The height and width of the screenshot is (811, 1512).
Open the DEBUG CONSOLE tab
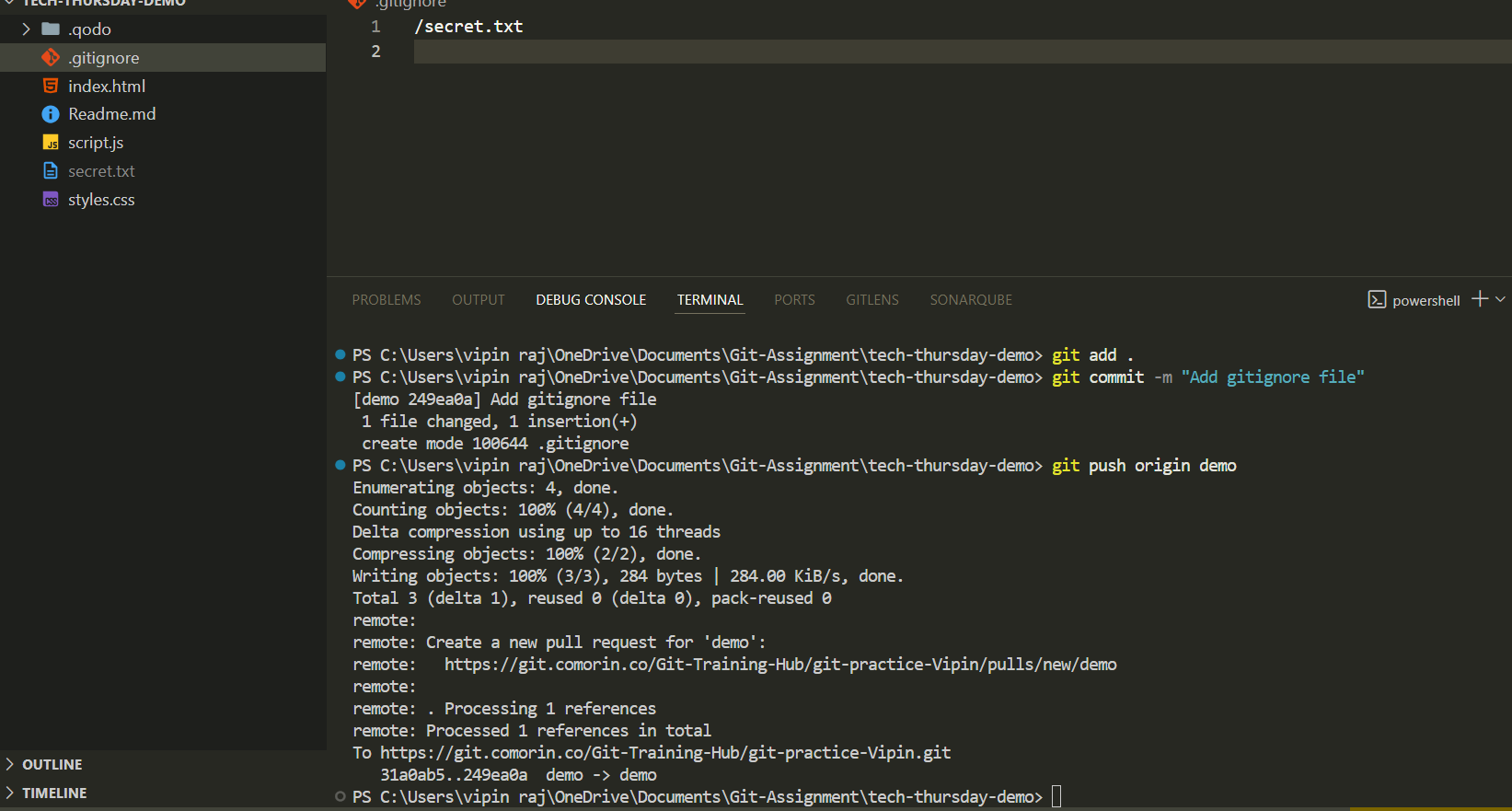click(591, 300)
